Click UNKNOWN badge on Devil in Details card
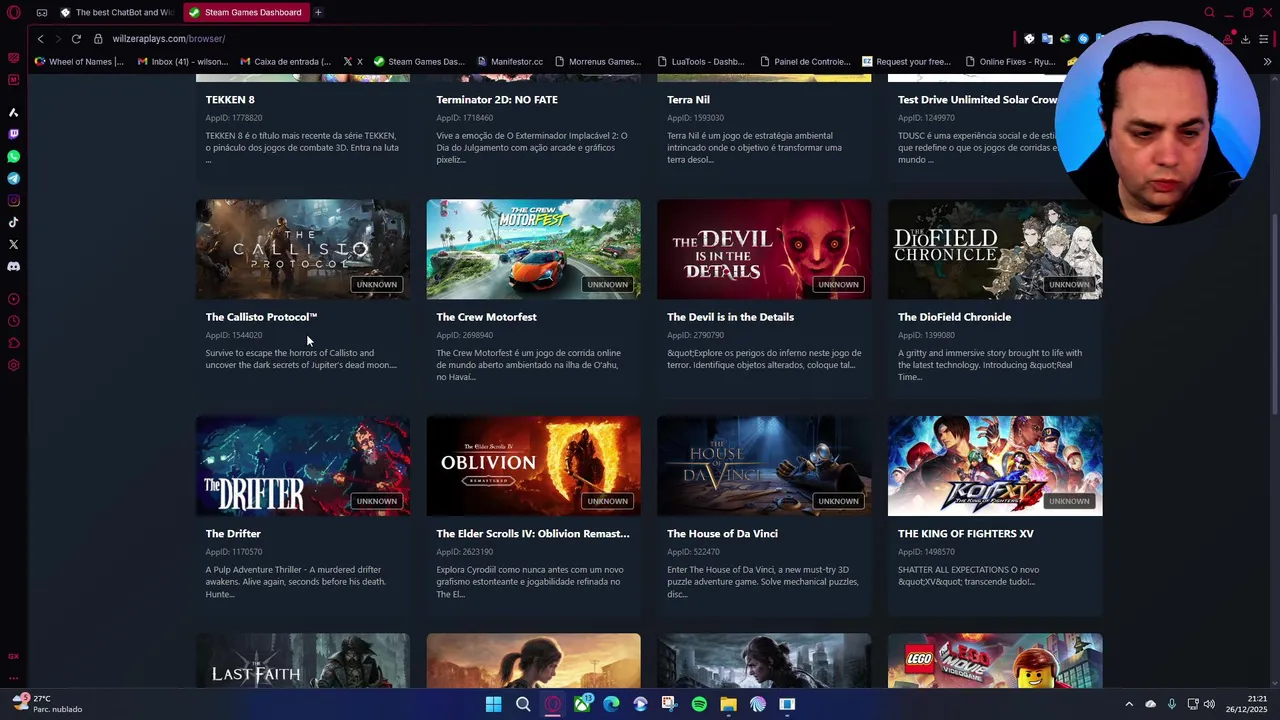This screenshot has height=720, width=1280. point(838,284)
